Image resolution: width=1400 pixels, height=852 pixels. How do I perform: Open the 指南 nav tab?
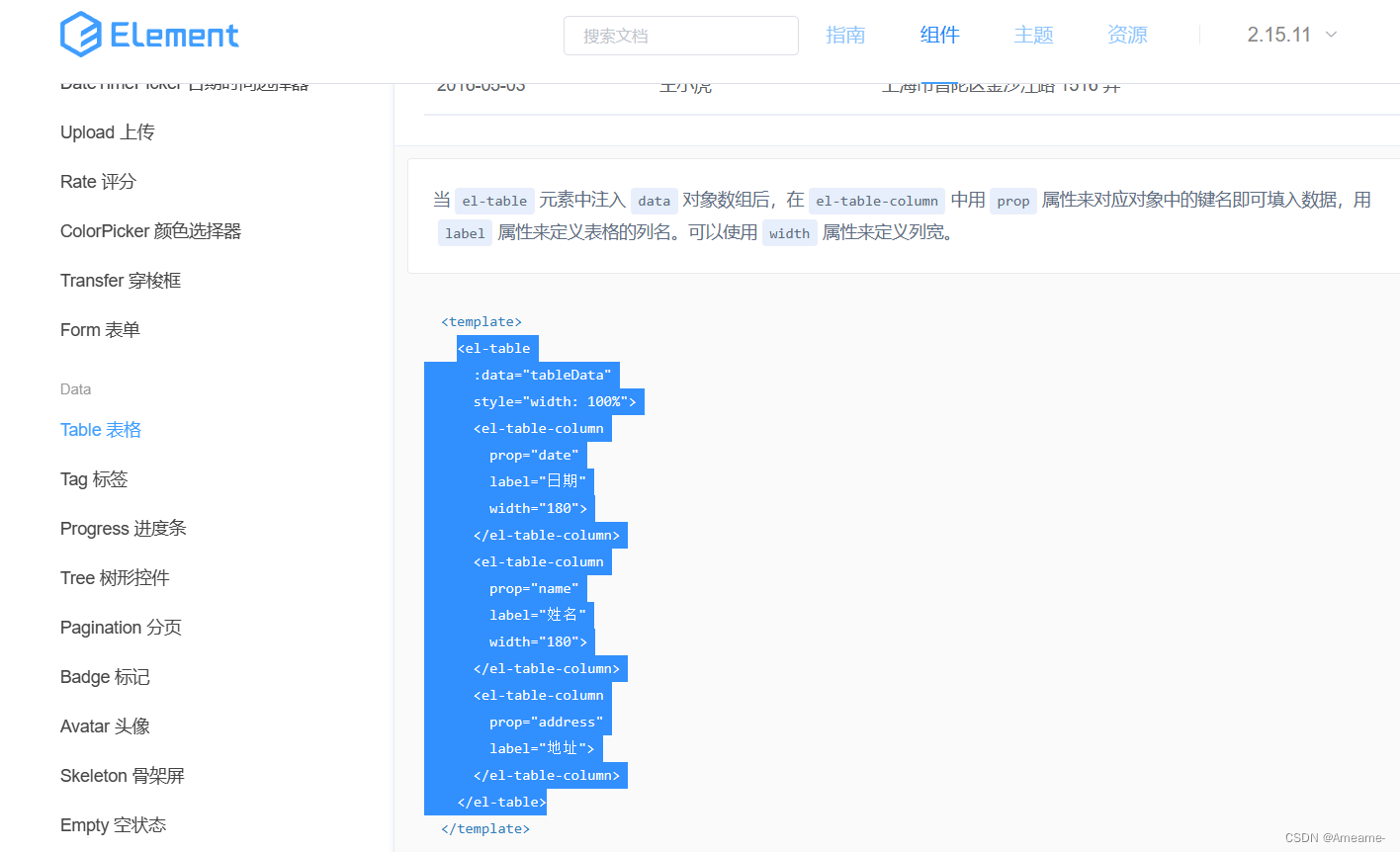coord(845,35)
